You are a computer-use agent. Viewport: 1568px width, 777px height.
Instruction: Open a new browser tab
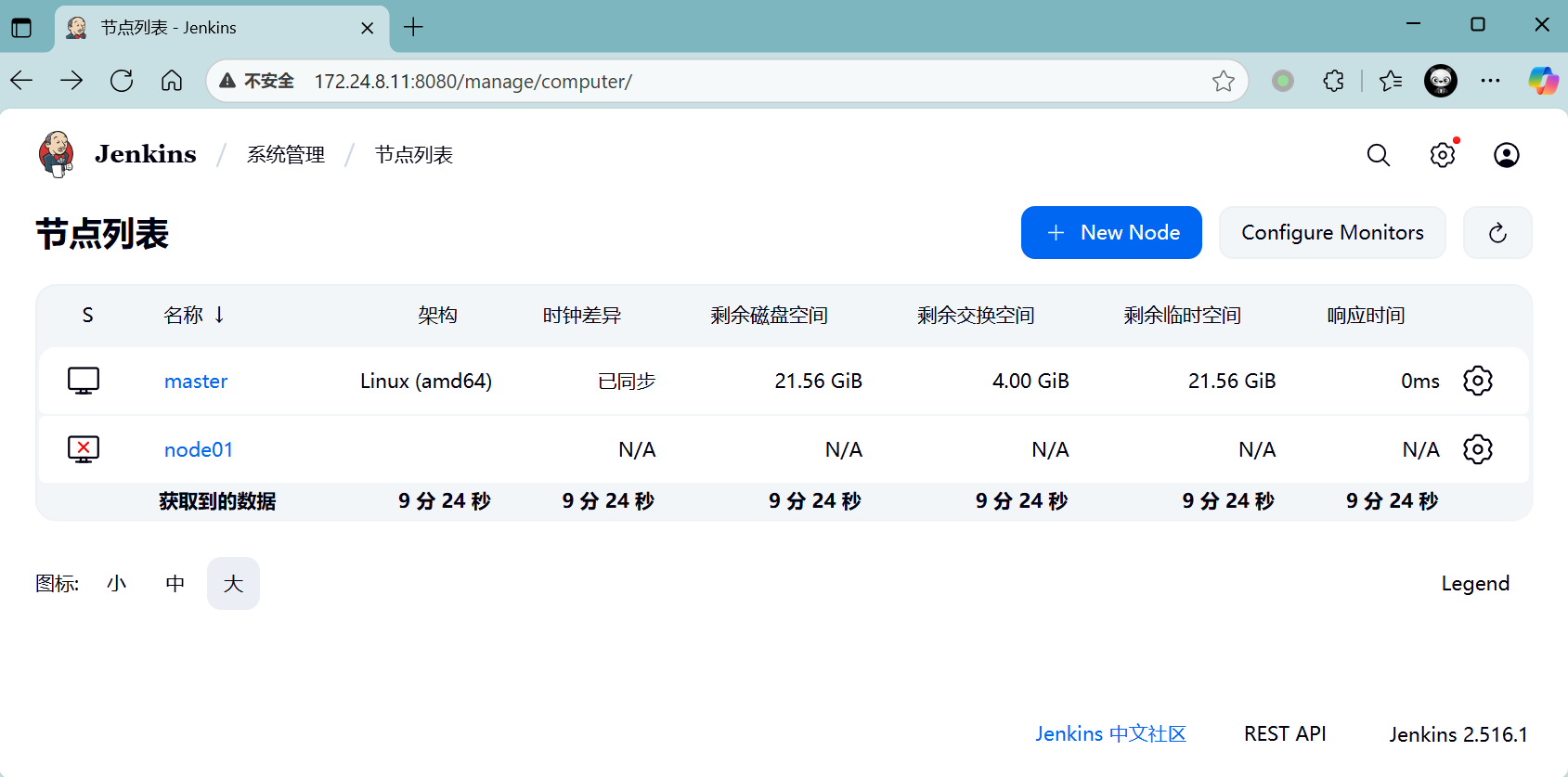413,28
